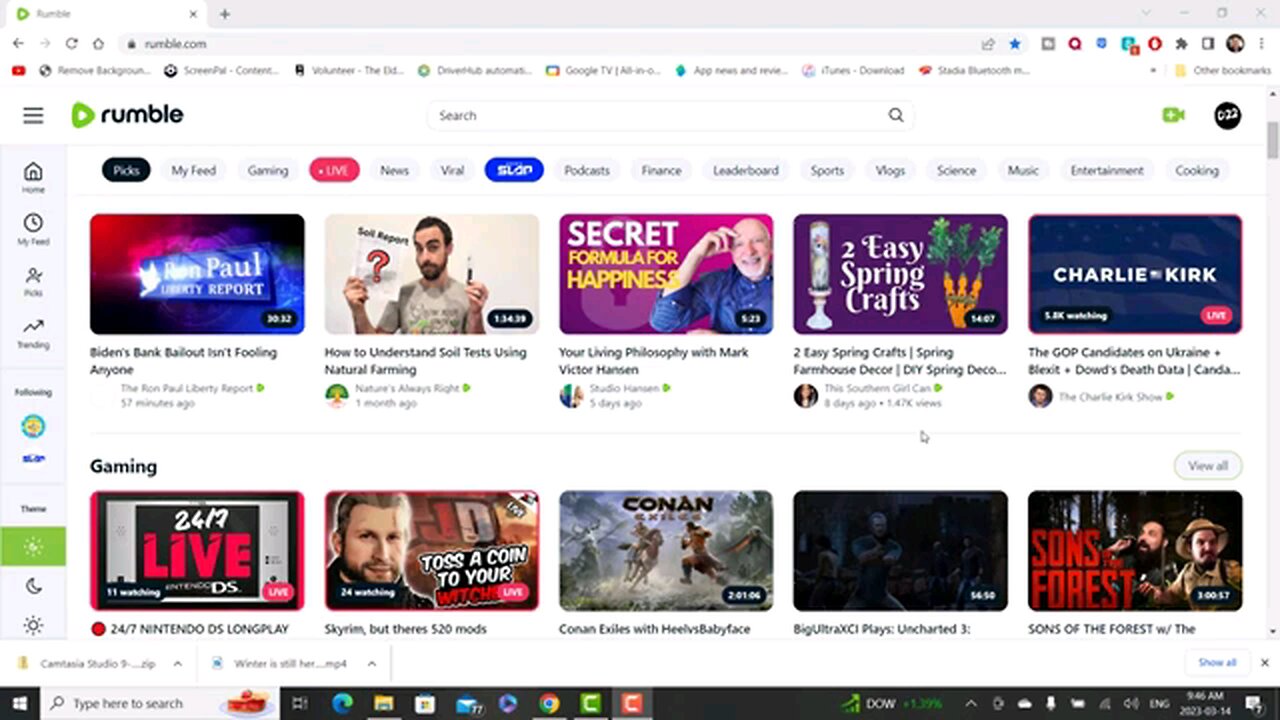Open Secret Formula for Happiness thumbnail

point(666,274)
